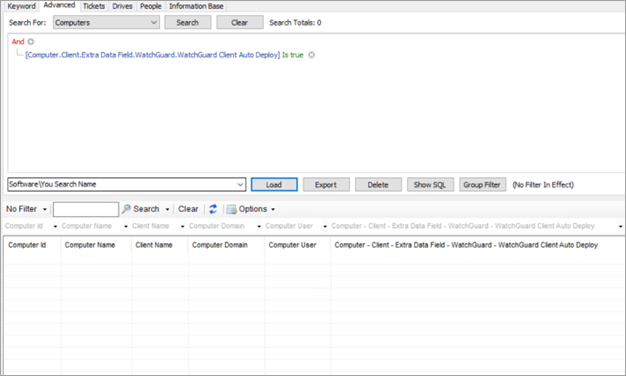Viewport: 626px width, 376px height.
Task: Click the Search Totals: 0 text
Action: (295, 23)
